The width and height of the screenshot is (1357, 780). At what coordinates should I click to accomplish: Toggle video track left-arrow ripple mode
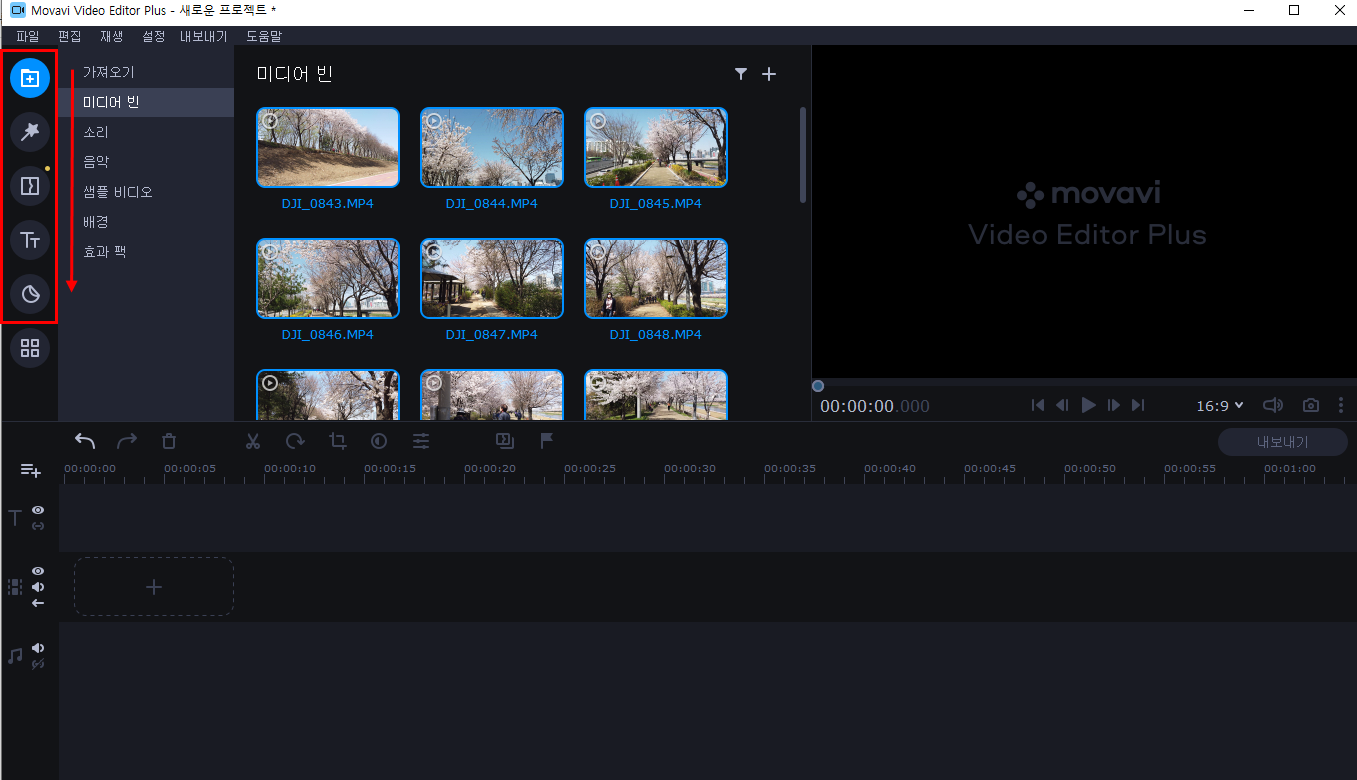(x=38, y=603)
